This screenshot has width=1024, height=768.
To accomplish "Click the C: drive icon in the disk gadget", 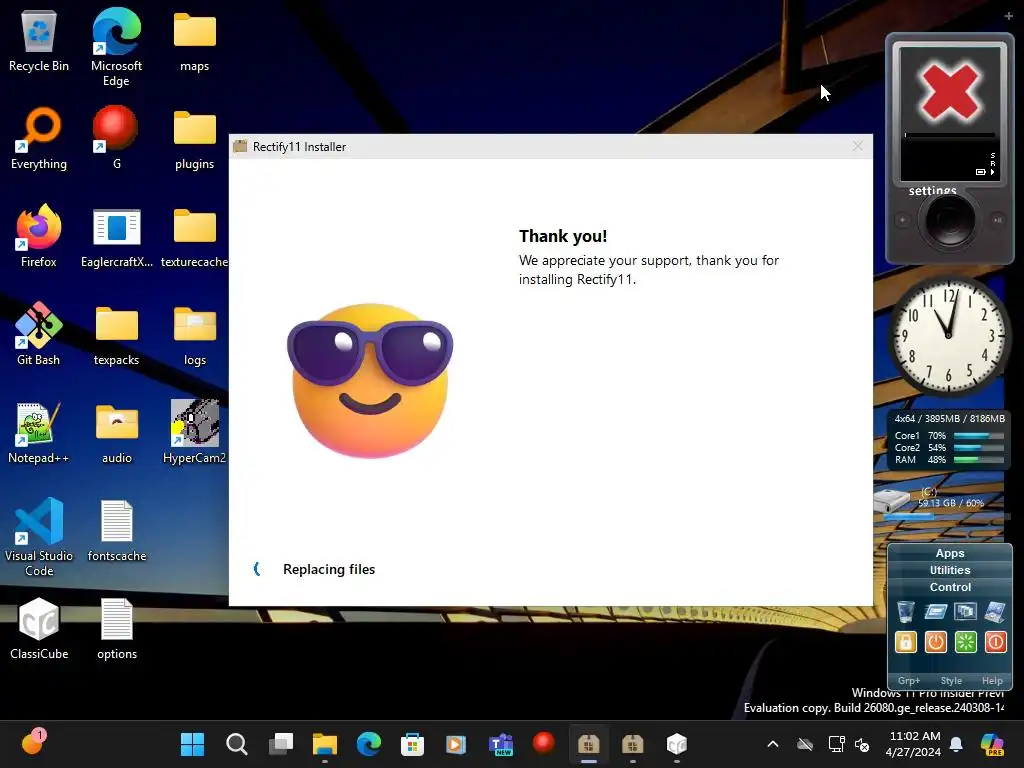I will [x=892, y=500].
